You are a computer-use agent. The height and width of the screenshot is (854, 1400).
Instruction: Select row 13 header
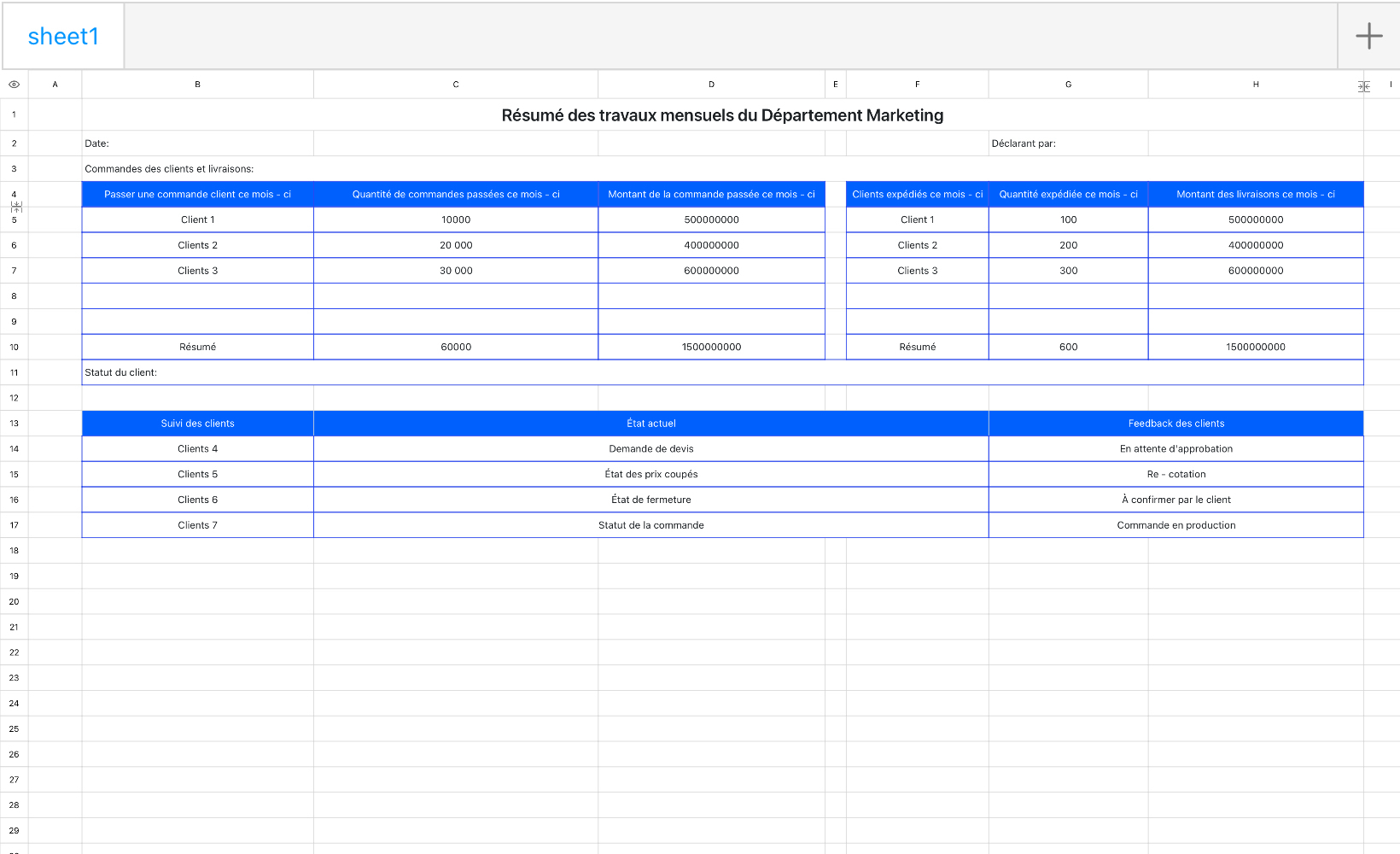[14, 424]
